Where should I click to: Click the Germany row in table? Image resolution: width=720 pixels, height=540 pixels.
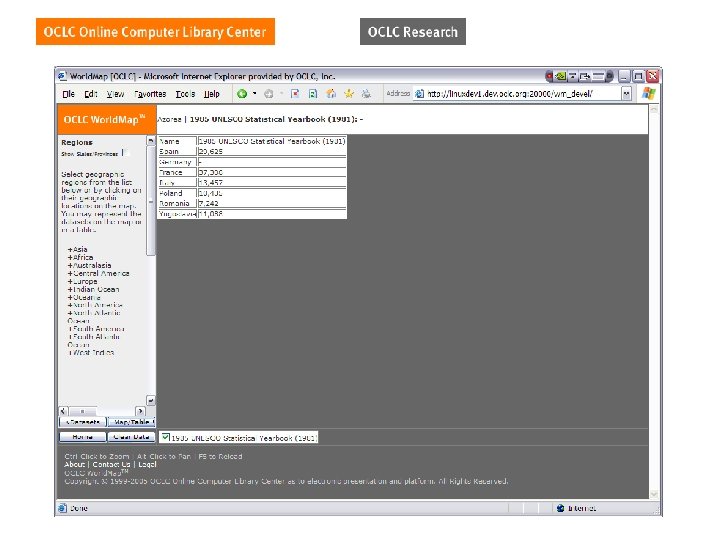pos(252,162)
